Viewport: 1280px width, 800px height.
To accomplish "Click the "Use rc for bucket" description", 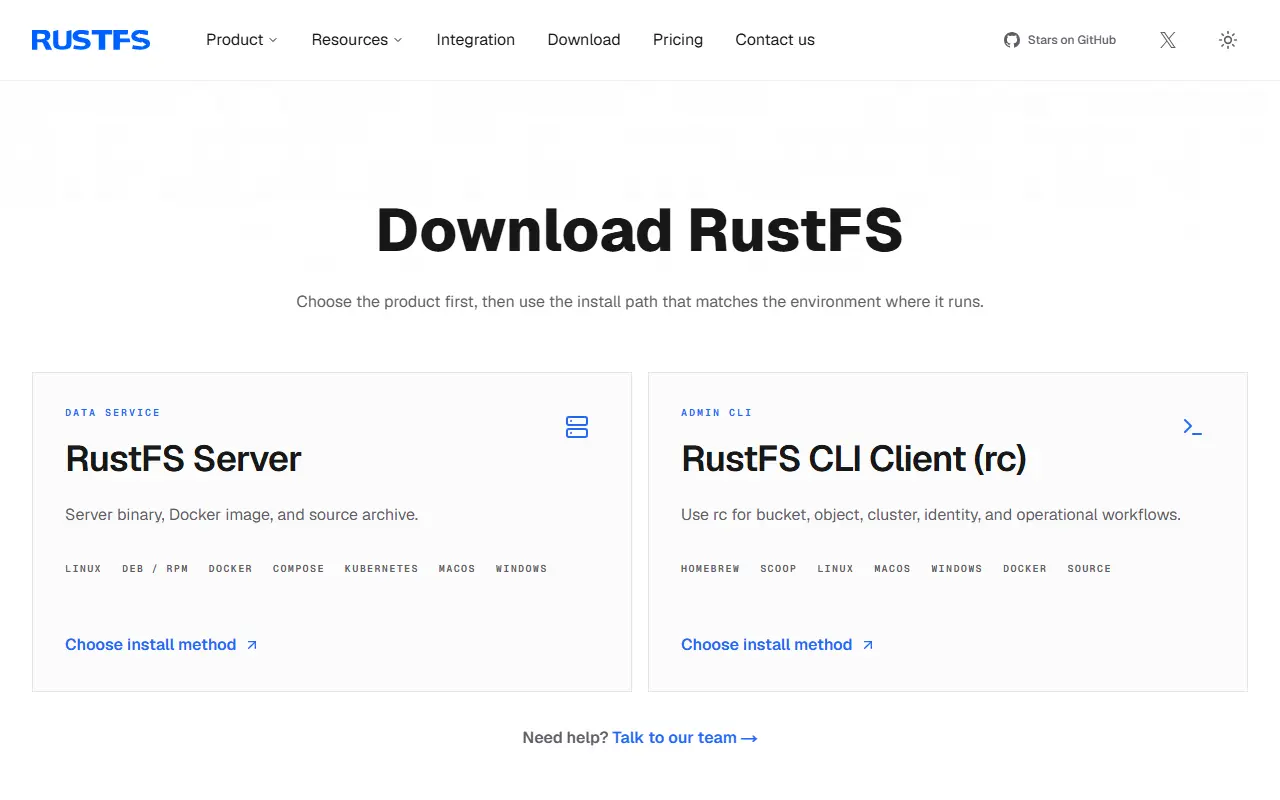I will pos(931,515).
